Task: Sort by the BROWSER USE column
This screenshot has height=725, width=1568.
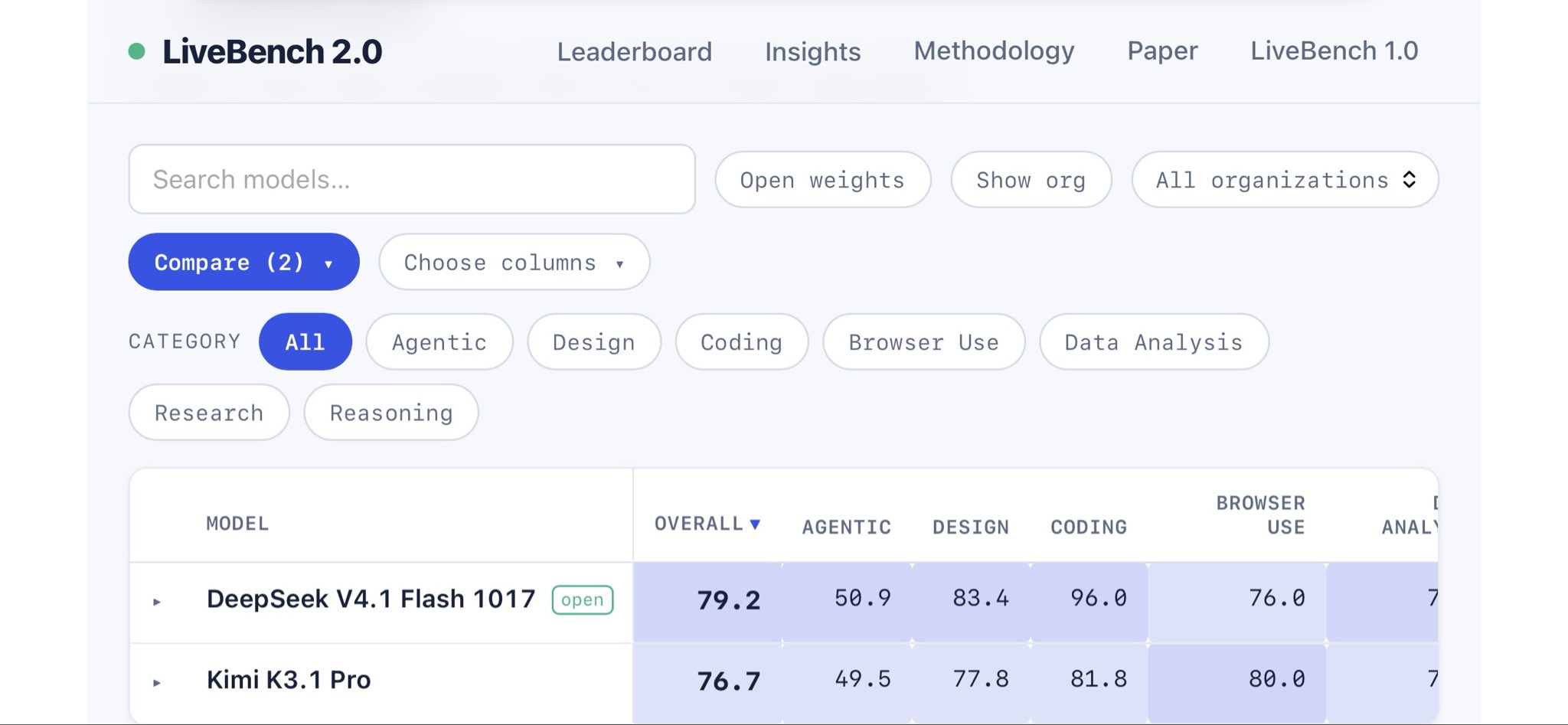Action: pos(1260,514)
